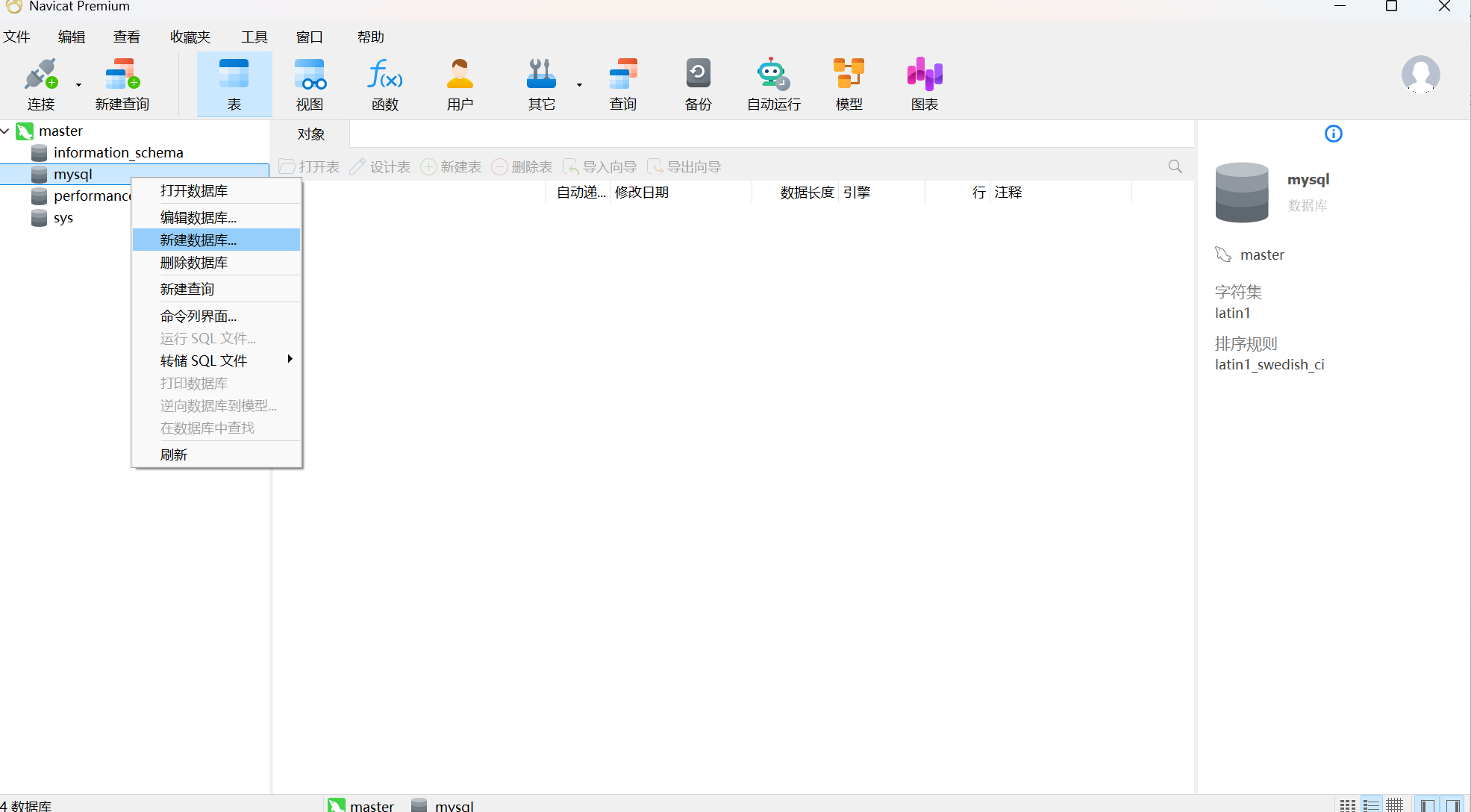Open the Model toolbar icon
The height and width of the screenshot is (812, 1471).
tap(849, 83)
